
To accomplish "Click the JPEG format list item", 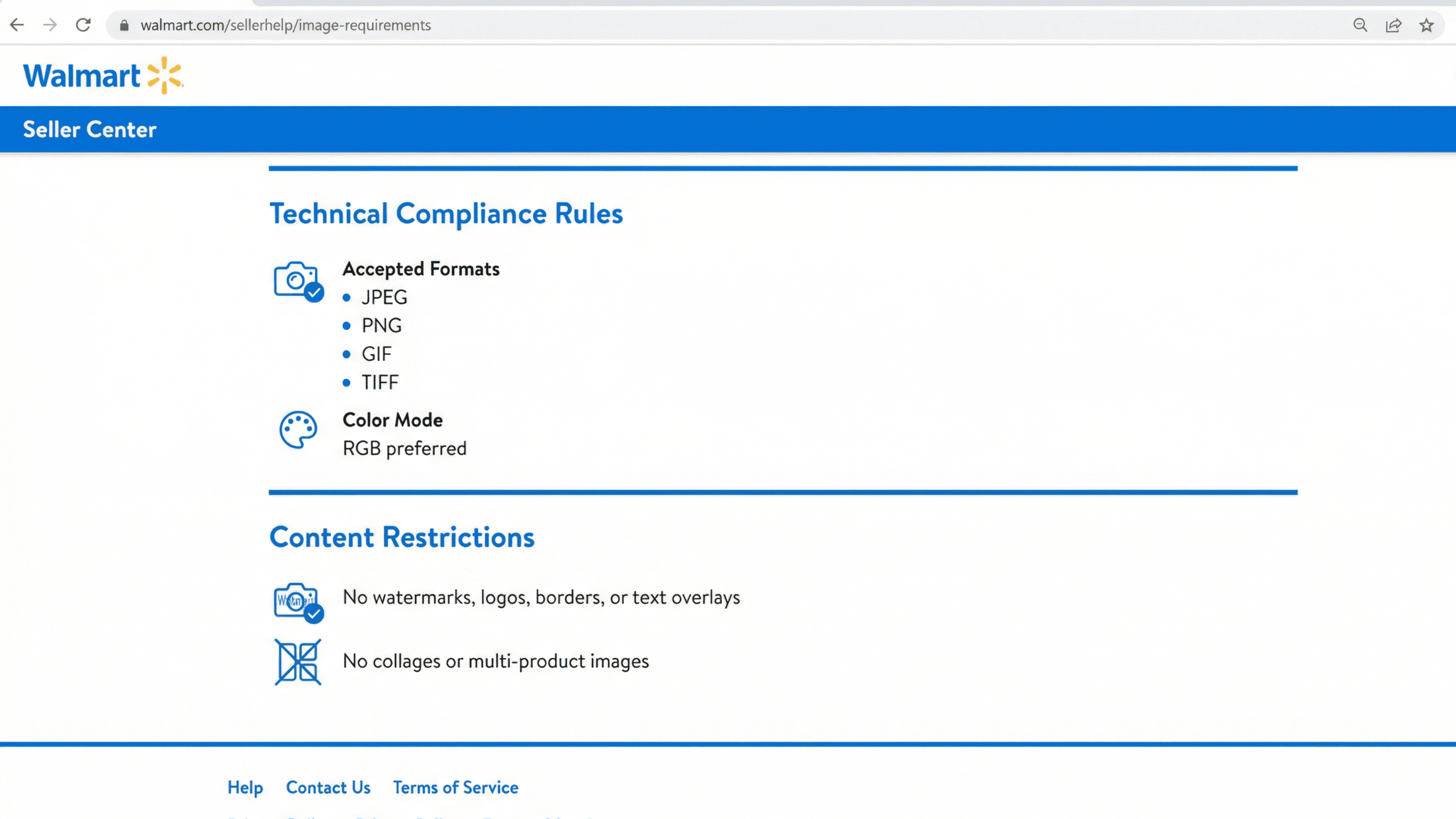I will [x=384, y=297].
